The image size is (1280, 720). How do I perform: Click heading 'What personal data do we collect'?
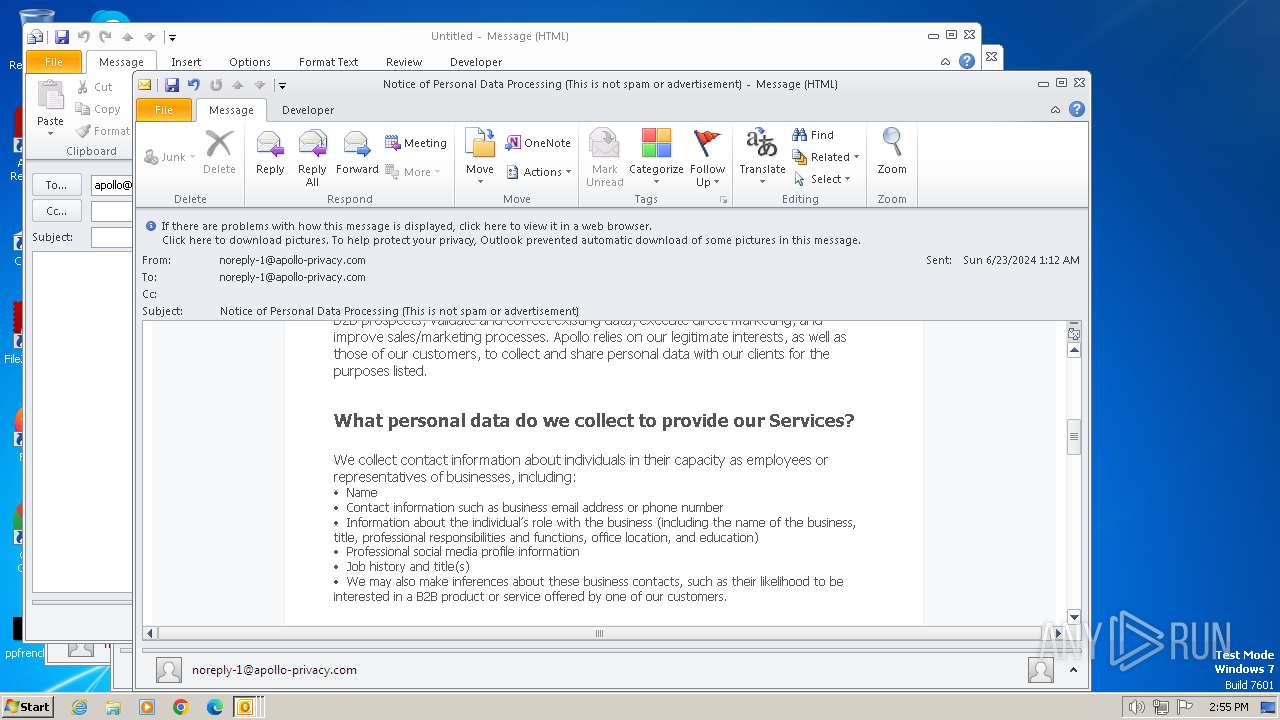coord(594,421)
